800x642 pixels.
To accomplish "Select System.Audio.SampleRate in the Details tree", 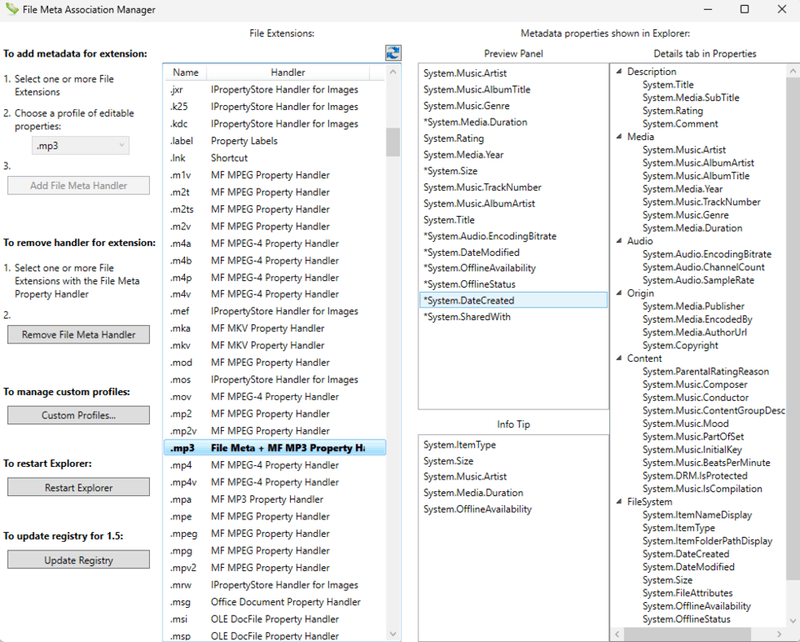I will pyautogui.click(x=699, y=281).
